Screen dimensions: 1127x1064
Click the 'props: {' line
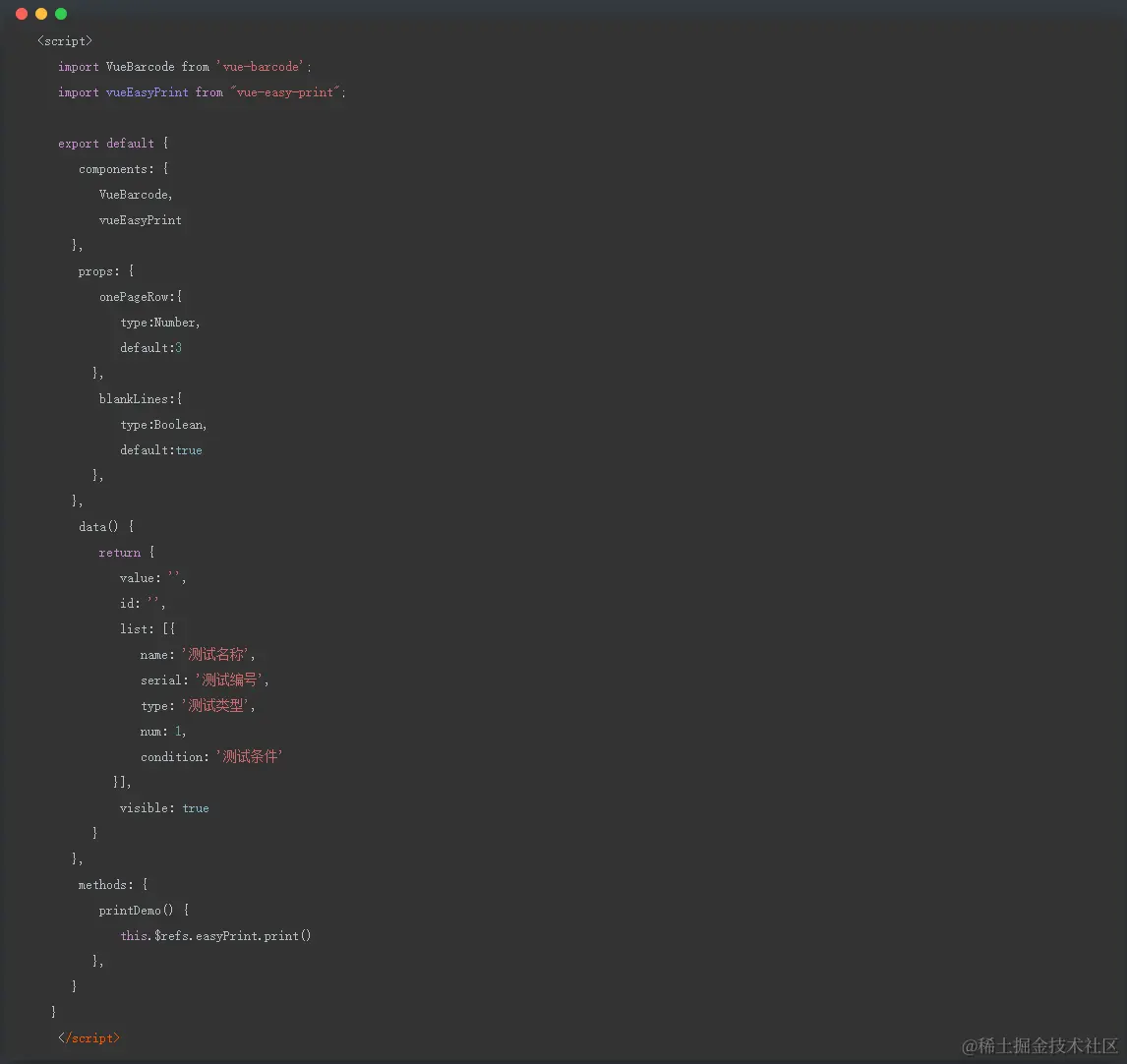(x=106, y=271)
